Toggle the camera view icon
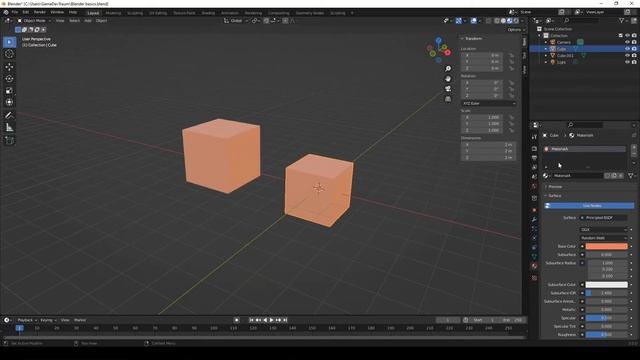The image size is (640, 360). click(x=448, y=89)
